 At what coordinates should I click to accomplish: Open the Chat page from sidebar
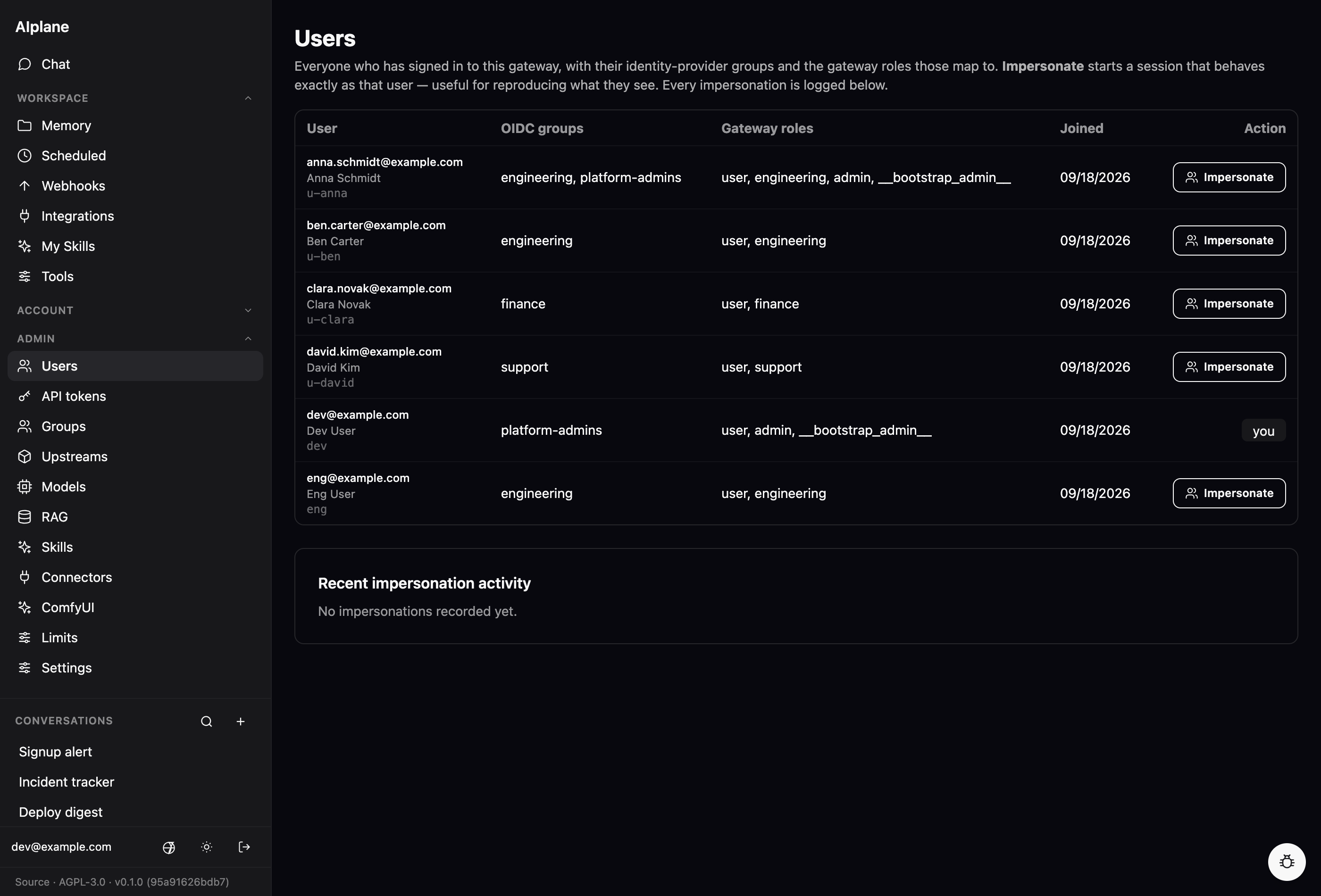[135, 64]
